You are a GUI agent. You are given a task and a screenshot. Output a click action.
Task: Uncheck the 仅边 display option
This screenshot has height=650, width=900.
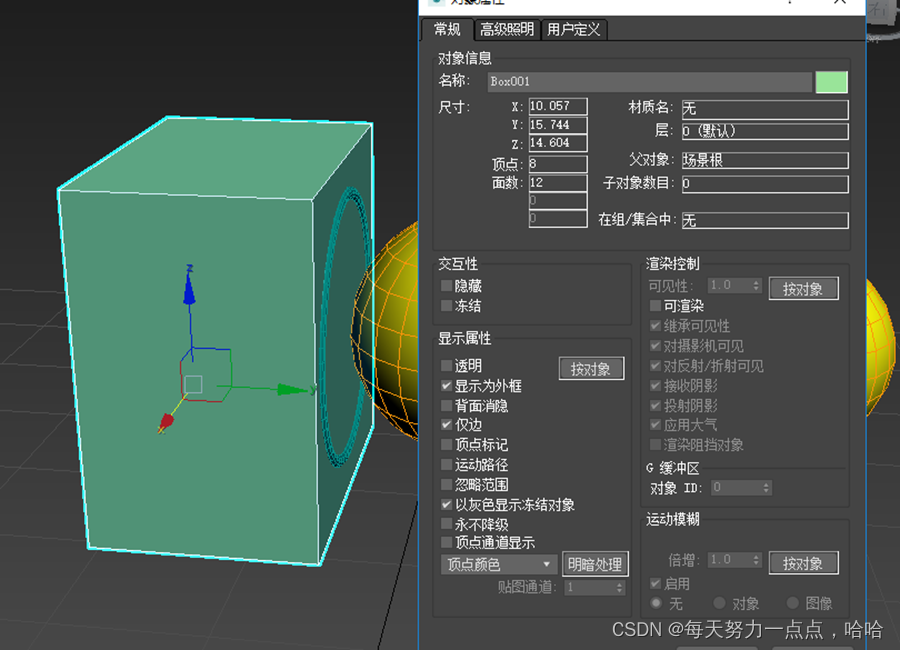[447, 424]
